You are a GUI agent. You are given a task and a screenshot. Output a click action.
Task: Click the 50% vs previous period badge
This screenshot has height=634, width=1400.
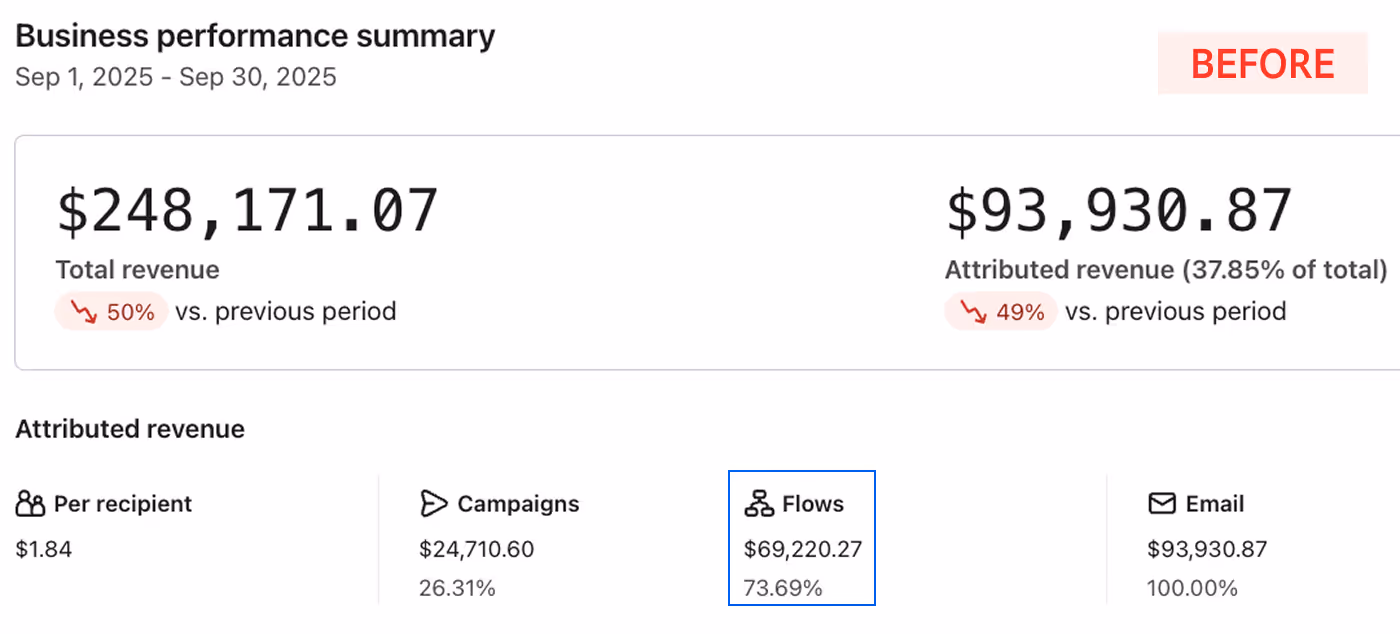pos(110,311)
